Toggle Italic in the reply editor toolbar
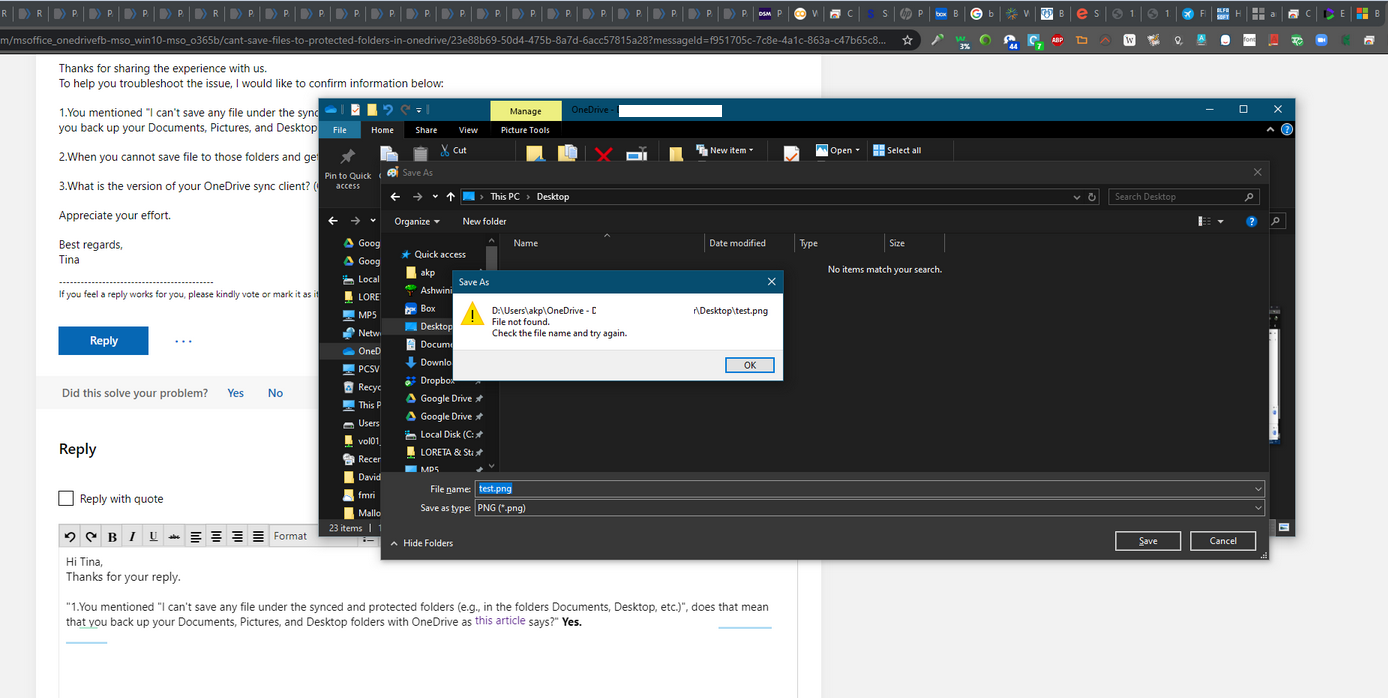The width and height of the screenshot is (1388, 698). [x=132, y=536]
